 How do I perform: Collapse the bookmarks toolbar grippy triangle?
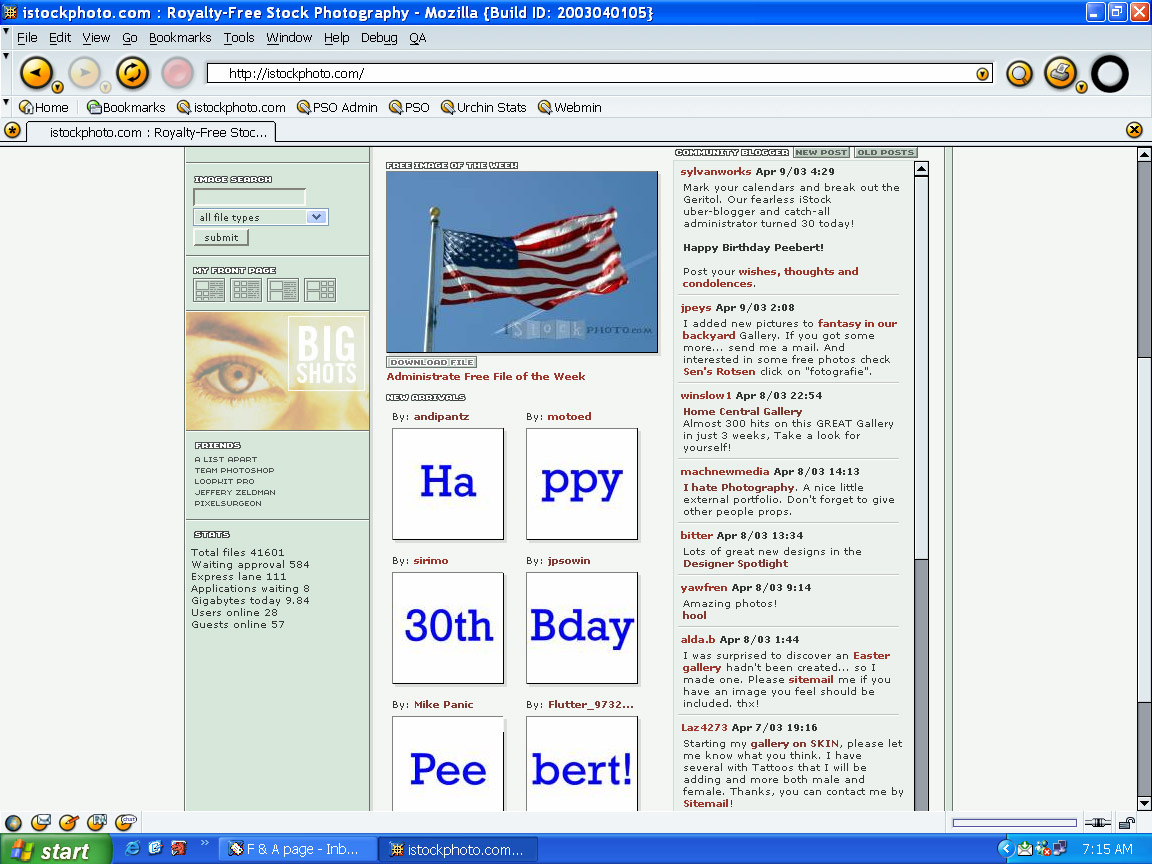(x=6, y=102)
